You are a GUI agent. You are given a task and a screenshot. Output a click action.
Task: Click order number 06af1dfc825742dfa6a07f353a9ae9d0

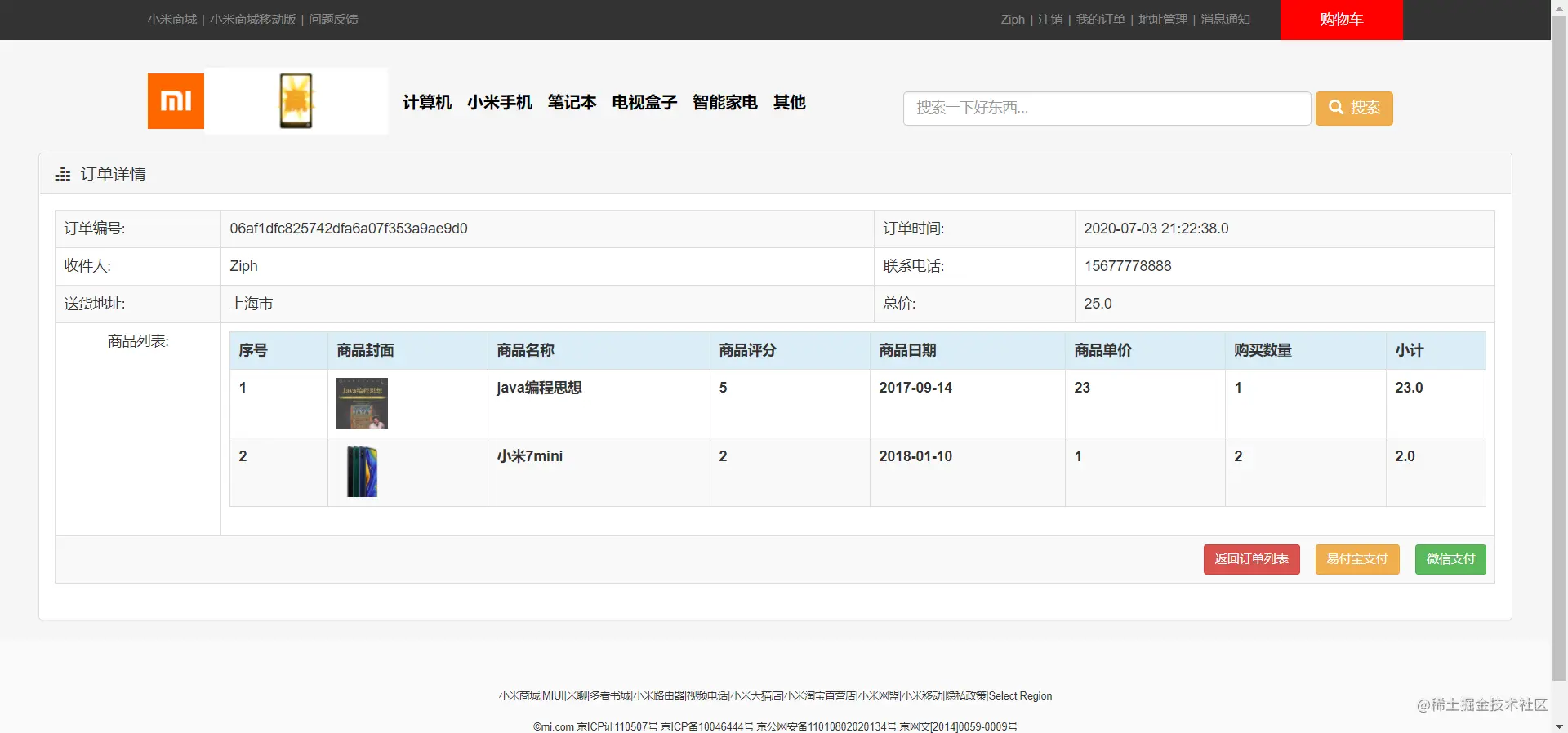[x=349, y=229]
